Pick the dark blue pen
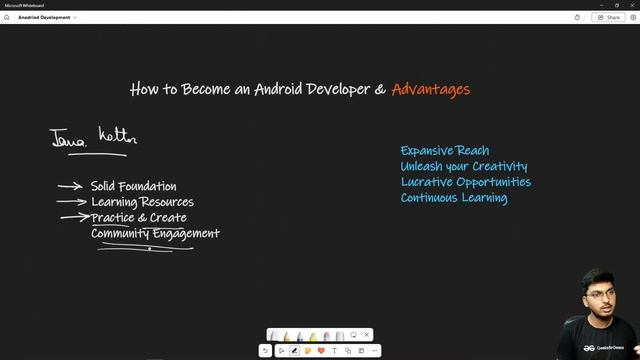640x360 pixels. (x=300, y=336)
